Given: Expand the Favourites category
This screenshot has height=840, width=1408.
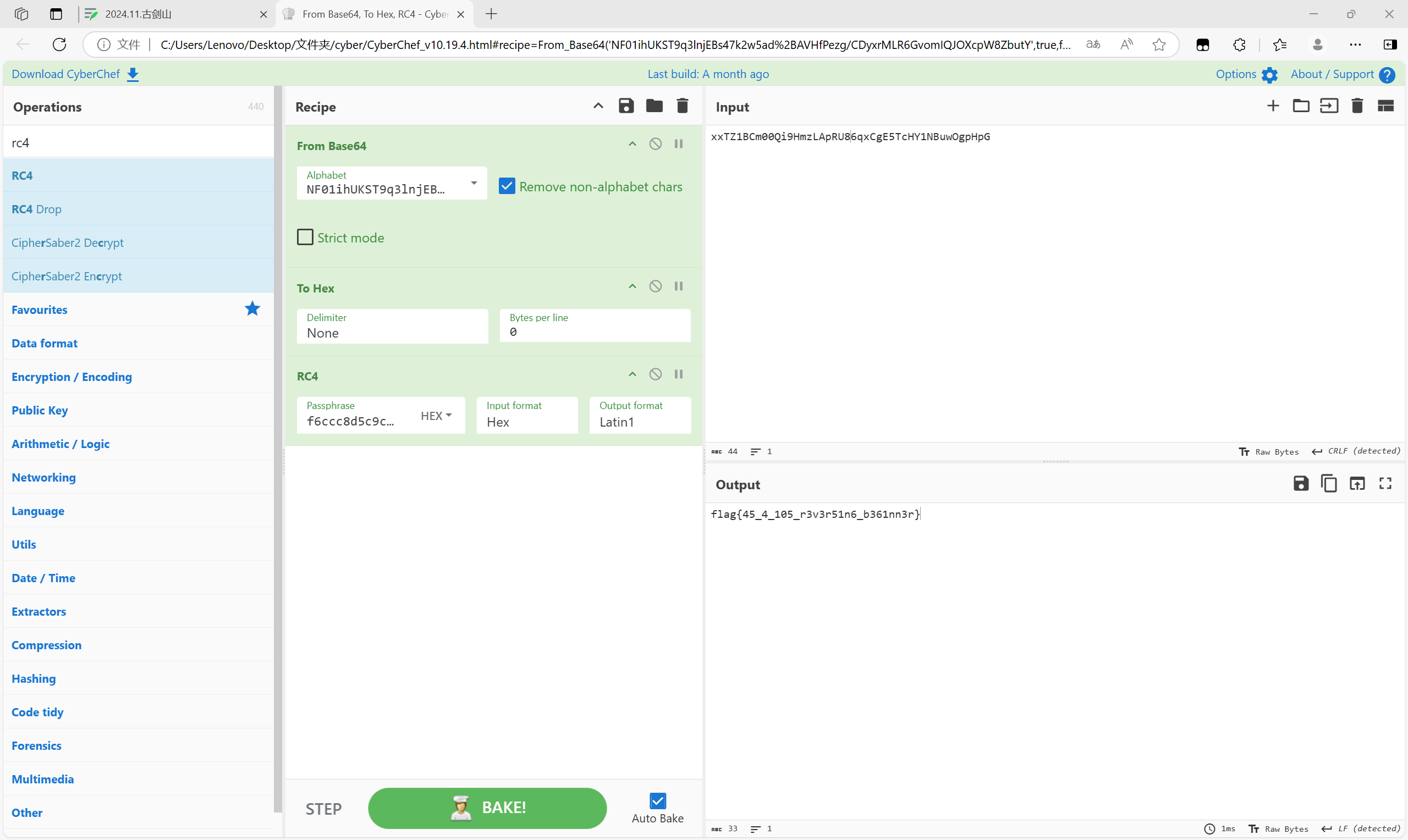Looking at the screenshot, I should point(138,310).
